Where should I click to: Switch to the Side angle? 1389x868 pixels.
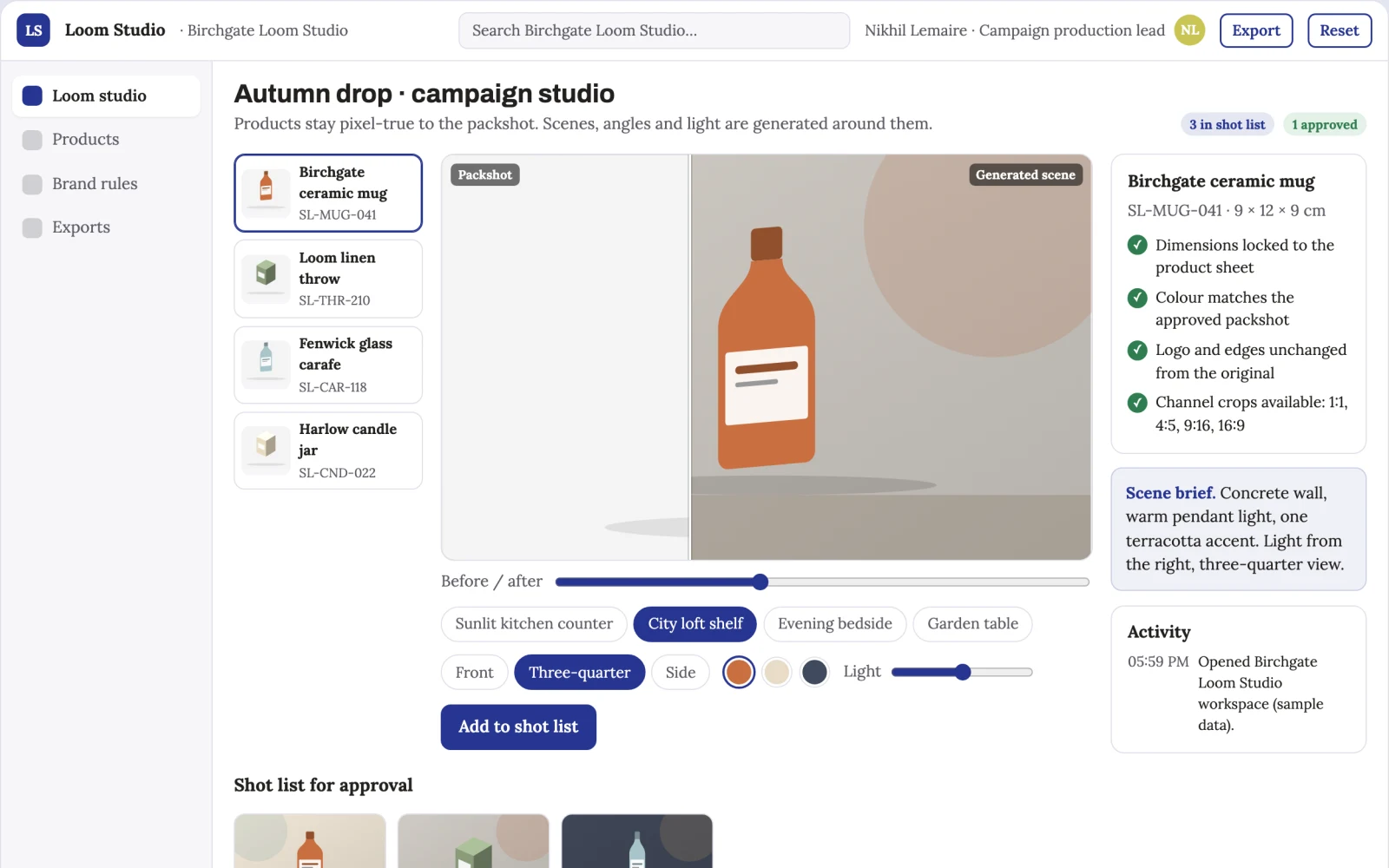[681, 673]
